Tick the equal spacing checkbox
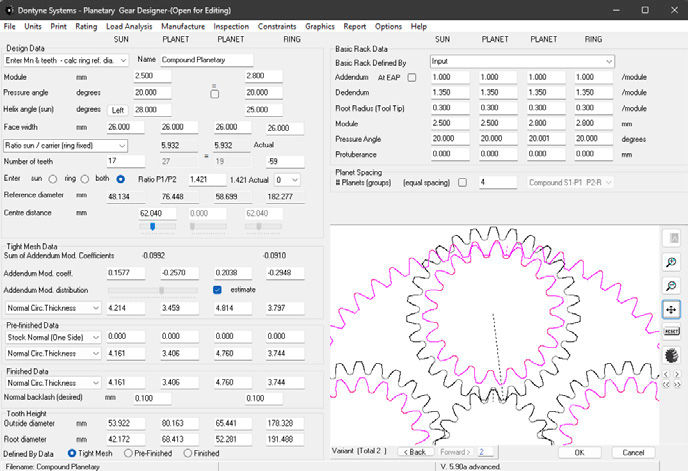This screenshot has height=471, width=688. 462,182
